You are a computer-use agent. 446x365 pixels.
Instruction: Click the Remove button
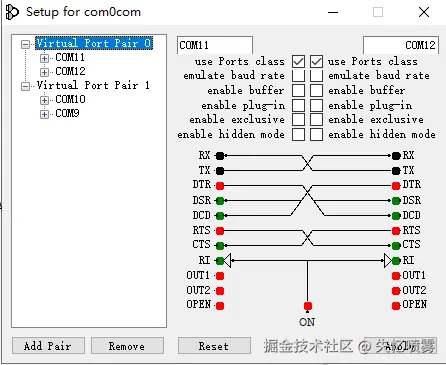(127, 346)
